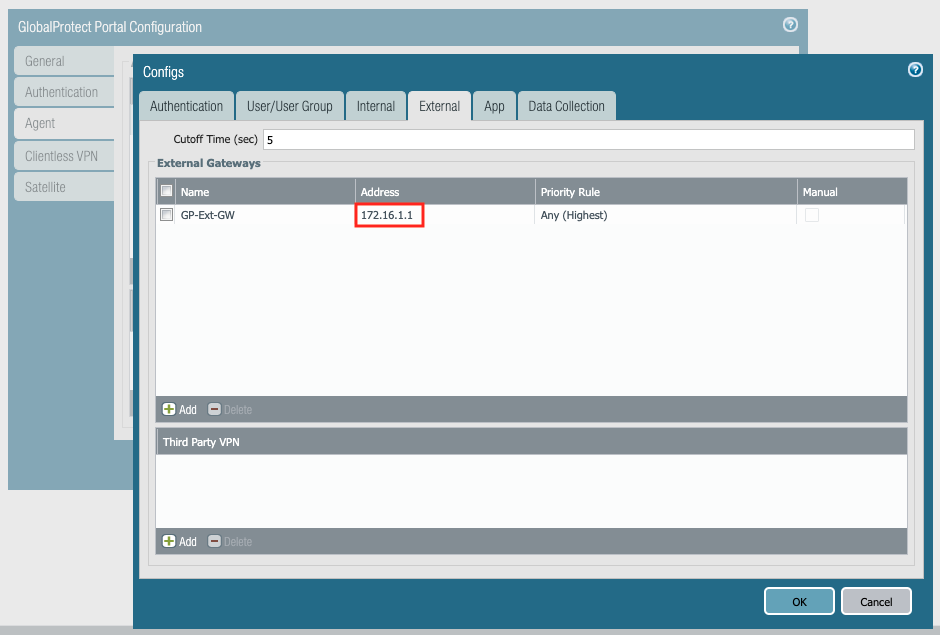Focus the Cutoff Time (sec) field

(x=589, y=140)
